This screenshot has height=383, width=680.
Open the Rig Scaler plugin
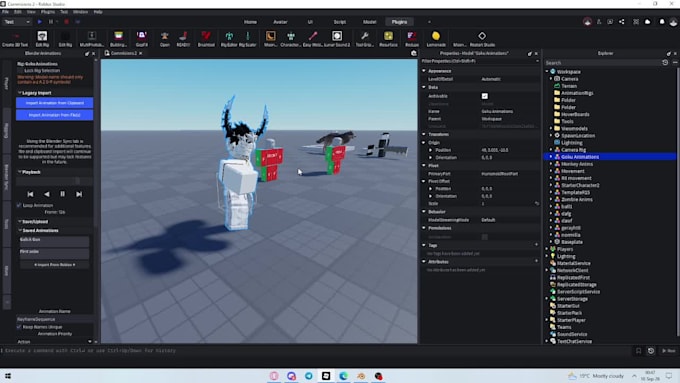(x=248, y=38)
